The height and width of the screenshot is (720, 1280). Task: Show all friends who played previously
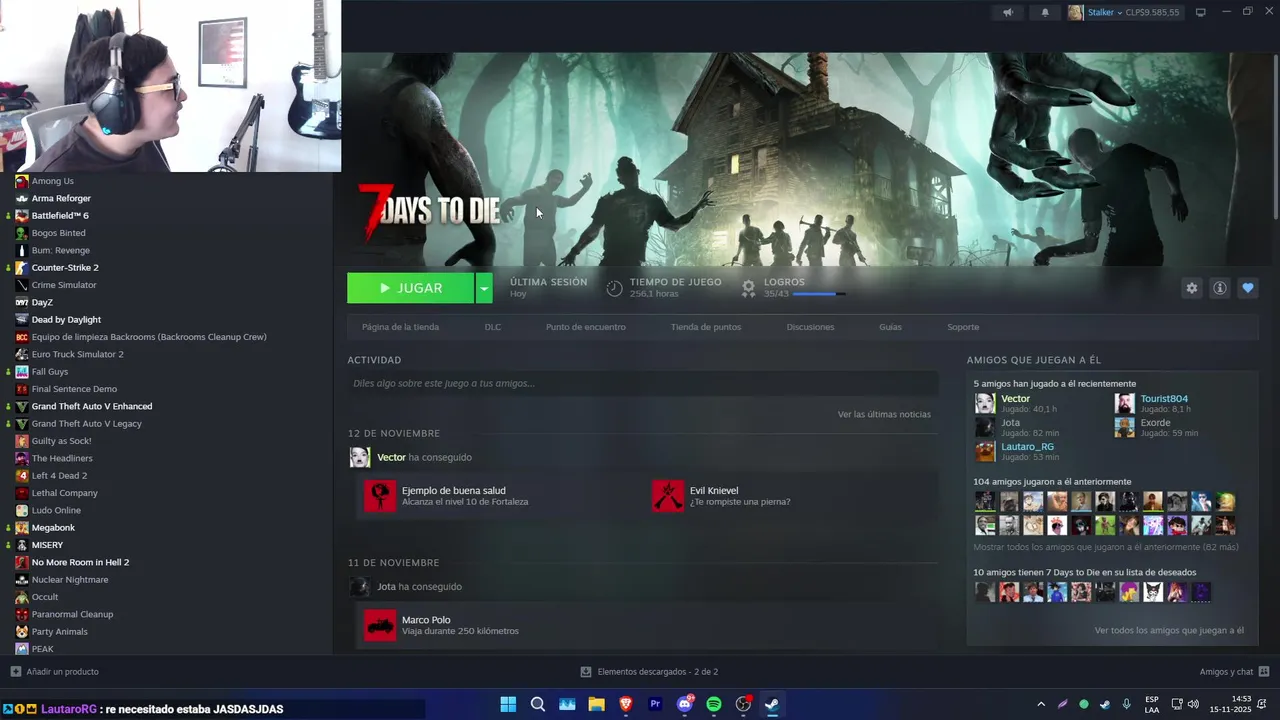1106,547
